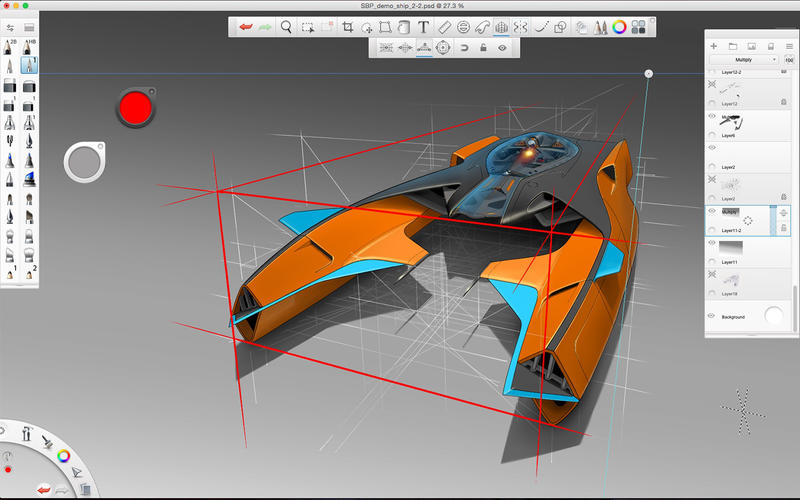This screenshot has width=800, height=500.
Task: Click the red color puck
Action: (133, 107)
